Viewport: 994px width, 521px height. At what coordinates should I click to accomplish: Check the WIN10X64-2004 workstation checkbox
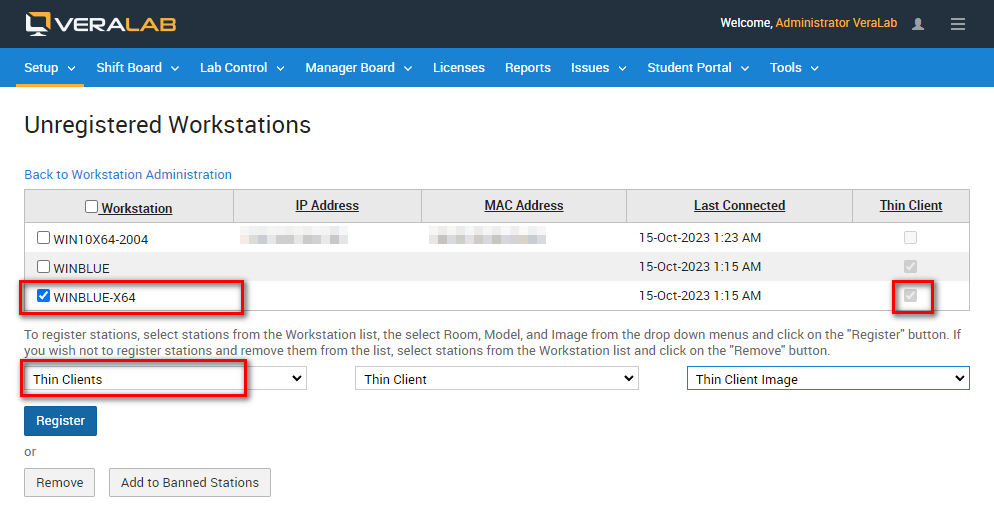(43, 238)
